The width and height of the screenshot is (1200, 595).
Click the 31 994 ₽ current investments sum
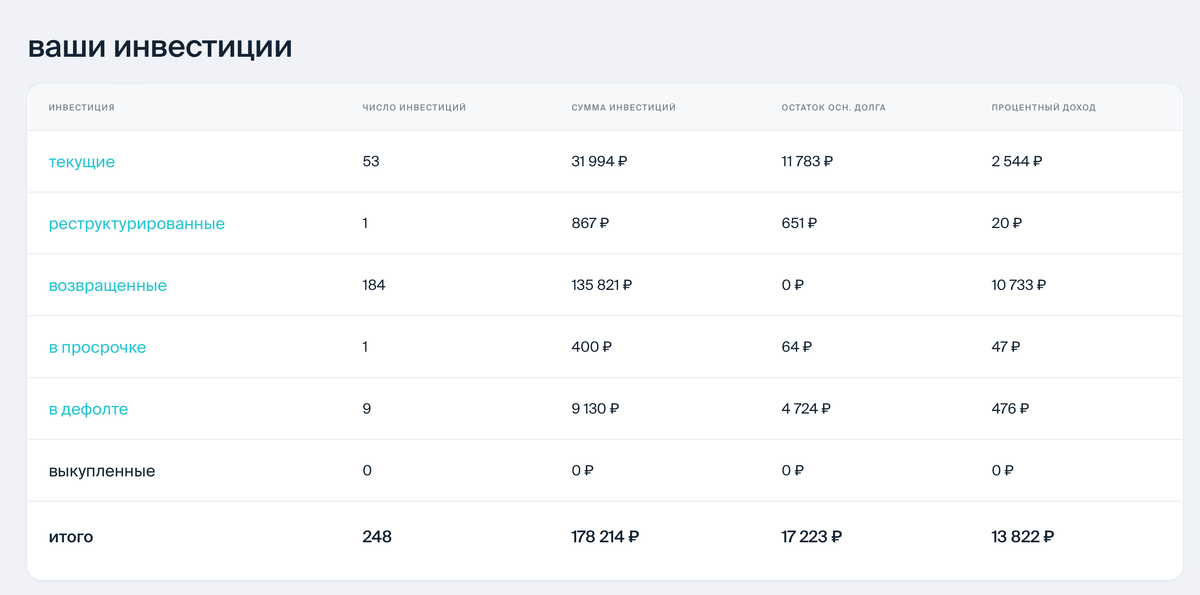click(599, 161)
